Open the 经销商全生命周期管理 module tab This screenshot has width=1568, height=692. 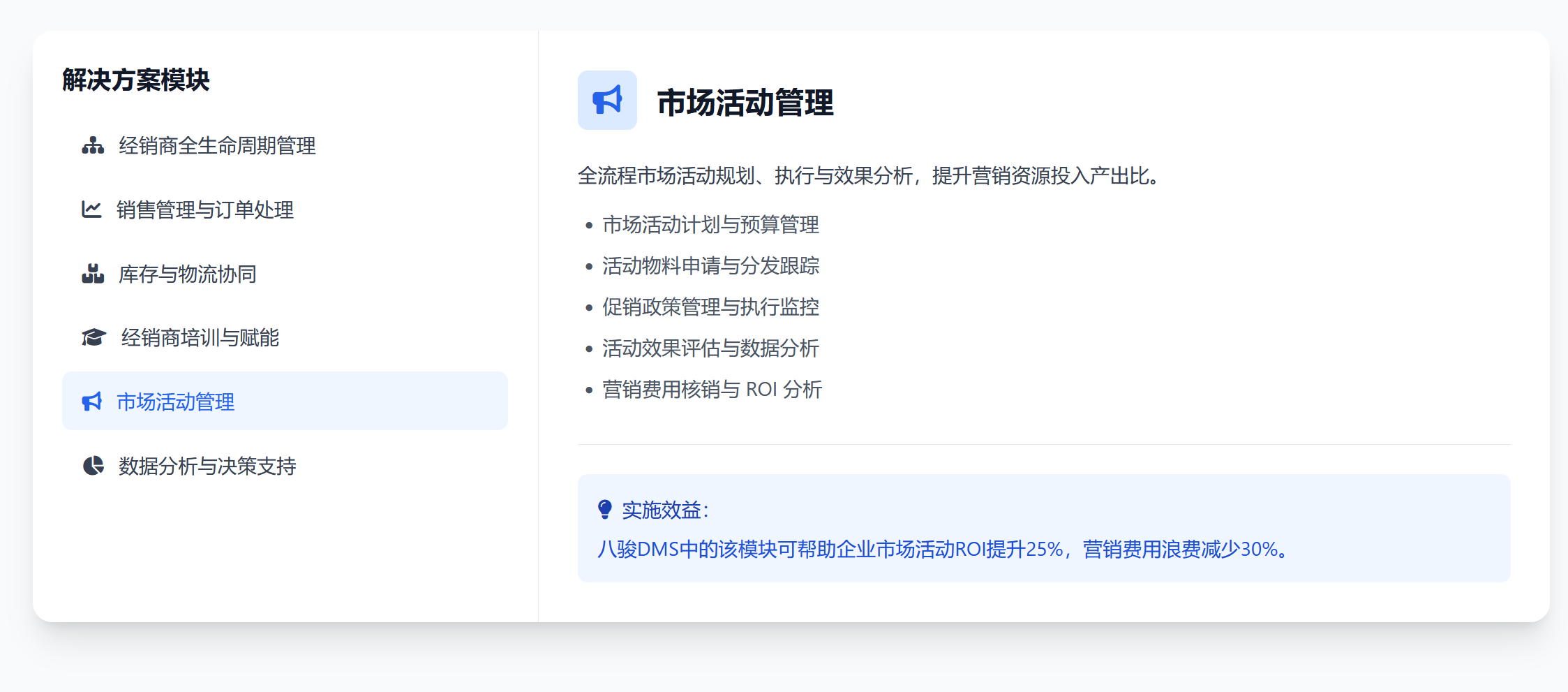216,146
